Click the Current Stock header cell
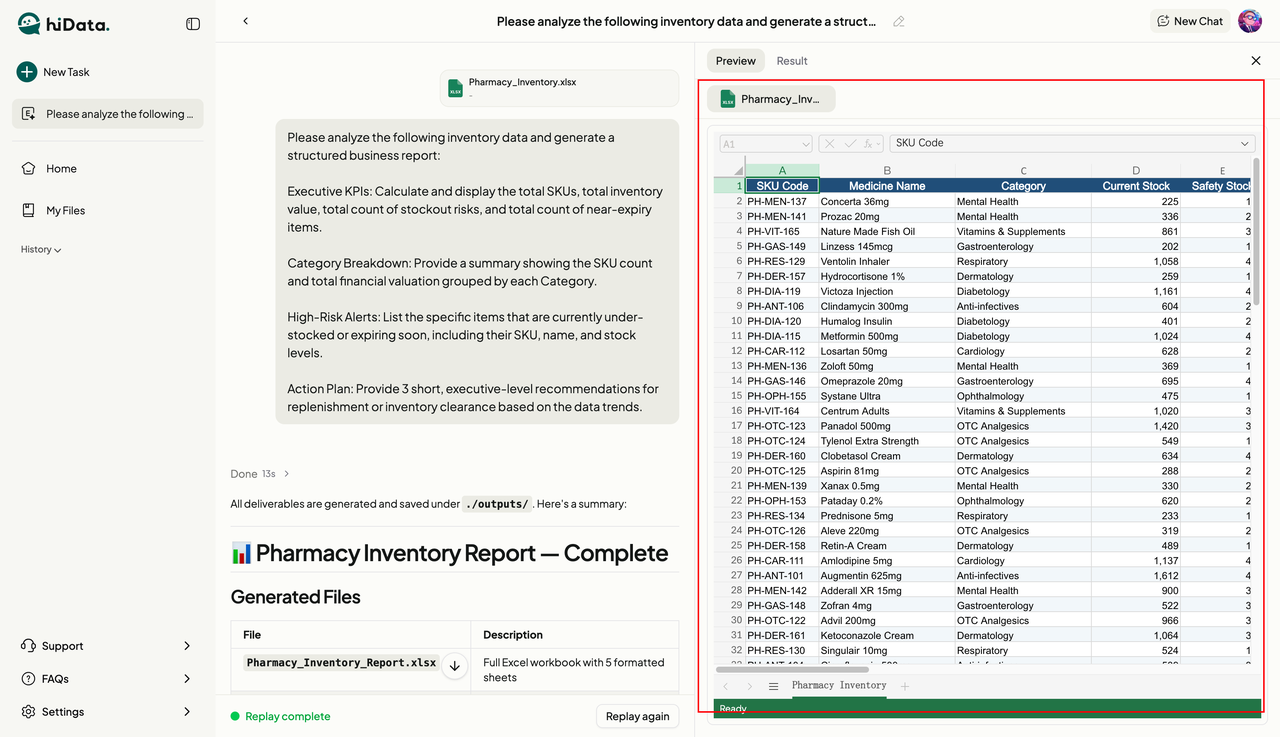The width and height of the screenshot is (1280, 737). point(1136,186)
